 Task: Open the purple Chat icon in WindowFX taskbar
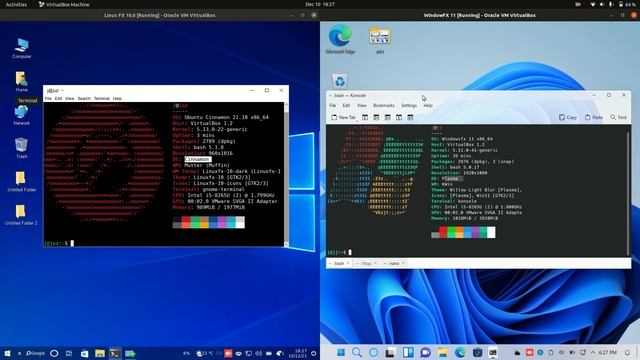[x=425, y=352]
